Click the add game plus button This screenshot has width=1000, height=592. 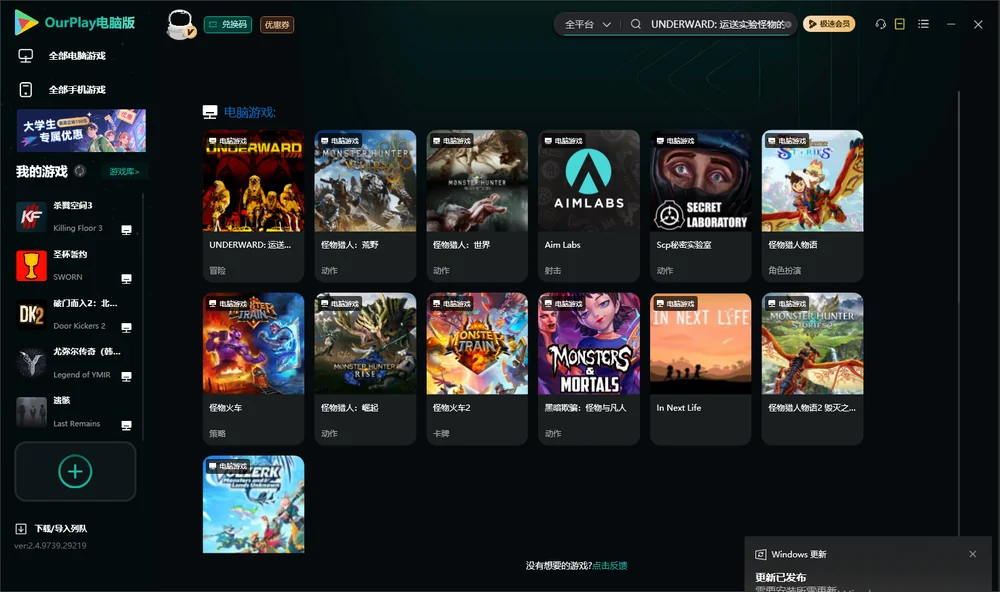pos(75,471)
